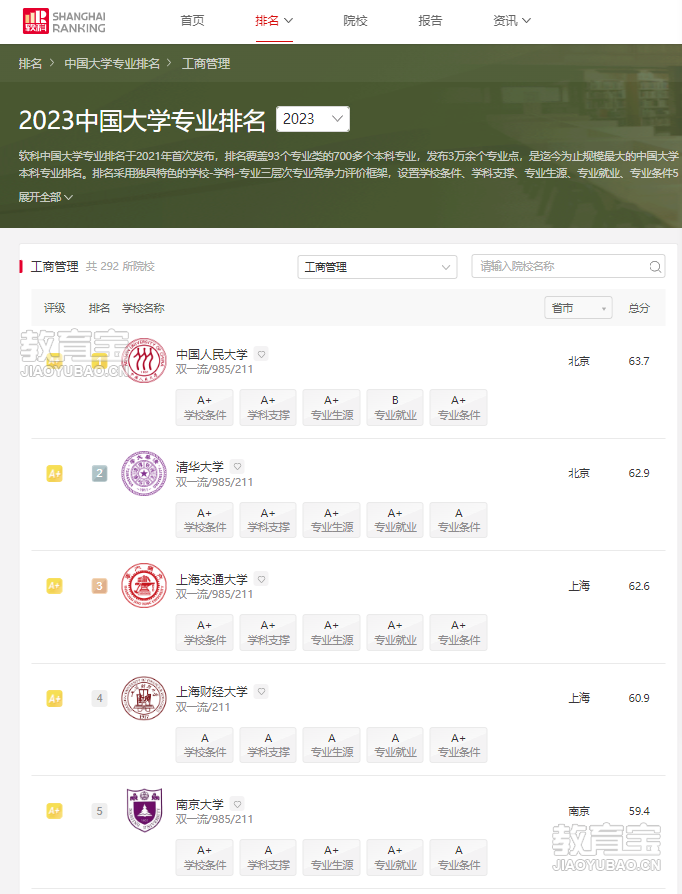This screenshot has height=894, width=682.
Task: Click 南京大学 专业就业 A+ tile
Action: coord(395,857)
